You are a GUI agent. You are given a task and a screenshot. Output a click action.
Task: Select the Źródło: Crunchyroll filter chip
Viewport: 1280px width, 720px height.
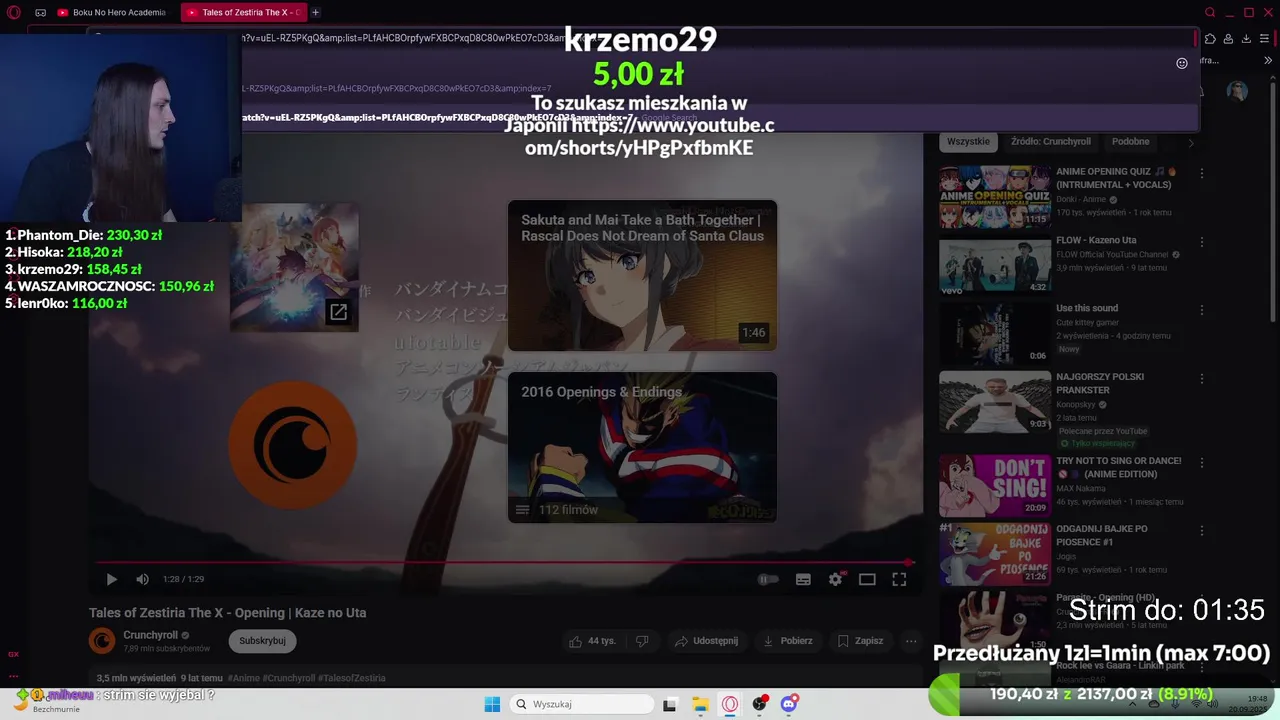[x=1050, y=141]
